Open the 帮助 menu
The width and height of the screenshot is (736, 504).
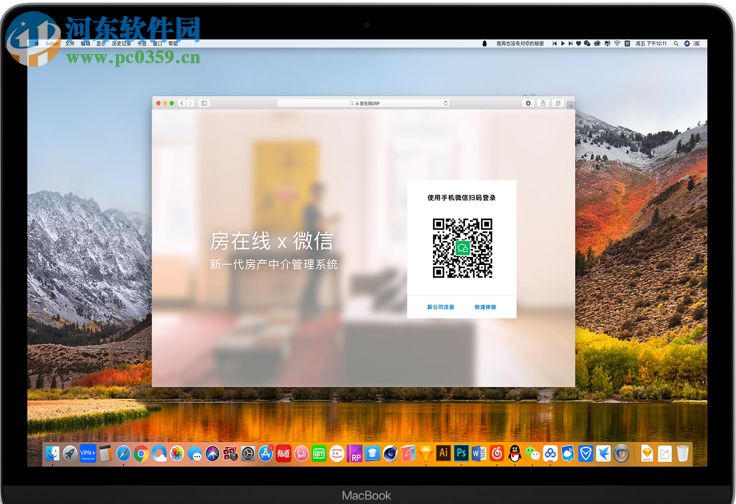[173, 43]
